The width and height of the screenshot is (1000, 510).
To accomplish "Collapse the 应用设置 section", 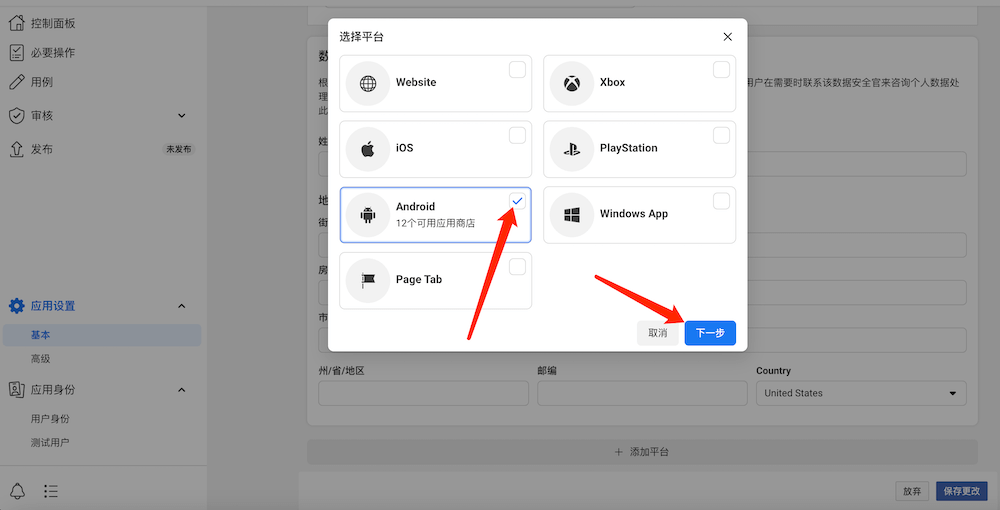I will (x=181, y=306).
